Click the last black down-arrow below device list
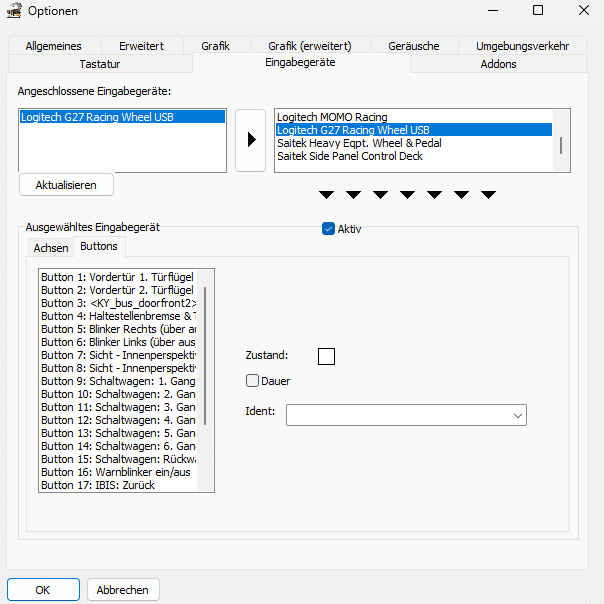Screen dimensions: 604x604 [x=488, y=195]
